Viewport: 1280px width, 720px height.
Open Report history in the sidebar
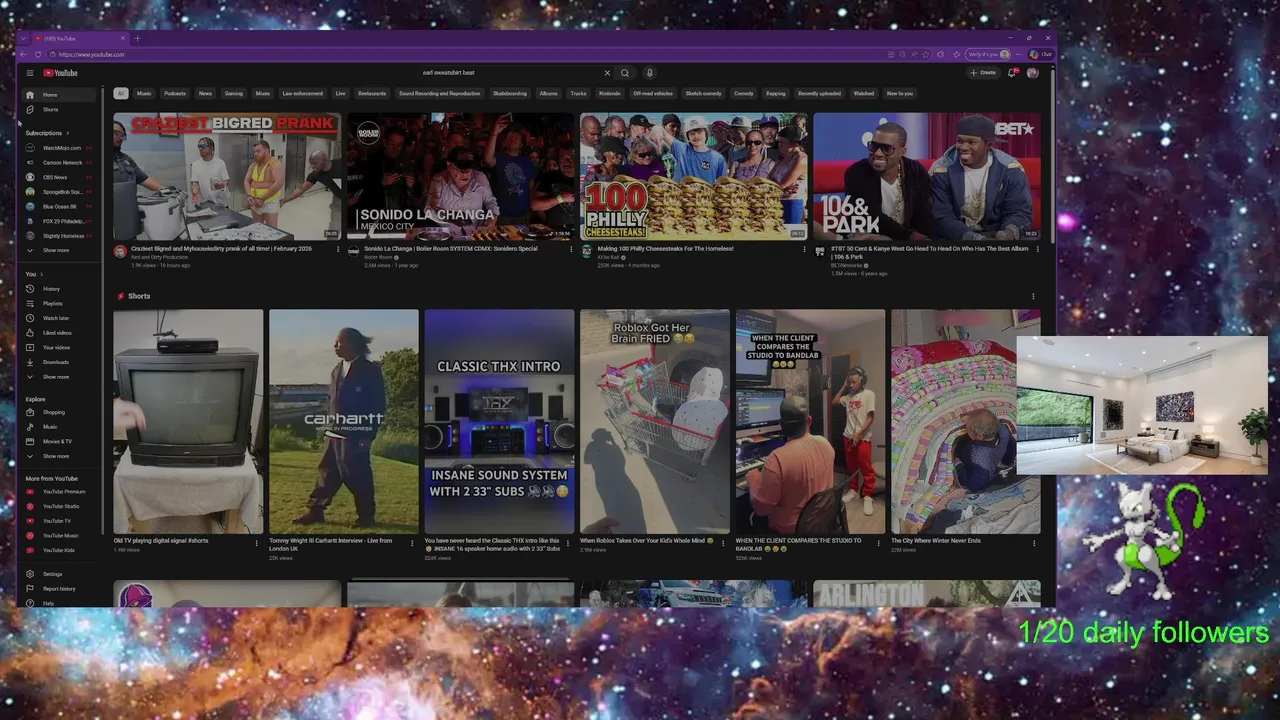[x=60, y=589]
